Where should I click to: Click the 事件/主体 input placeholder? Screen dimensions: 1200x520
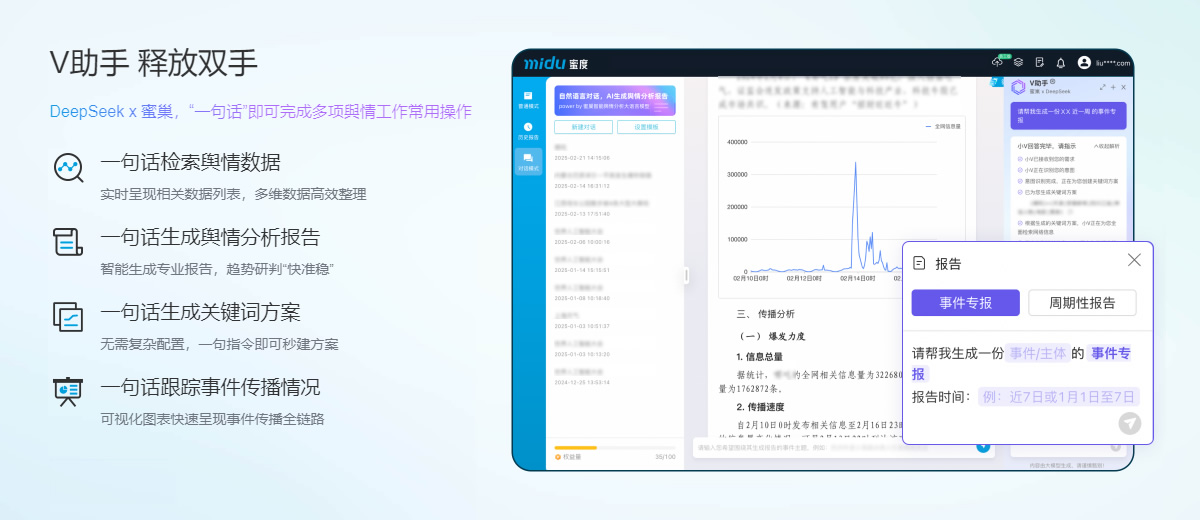tap(1037, 353)
